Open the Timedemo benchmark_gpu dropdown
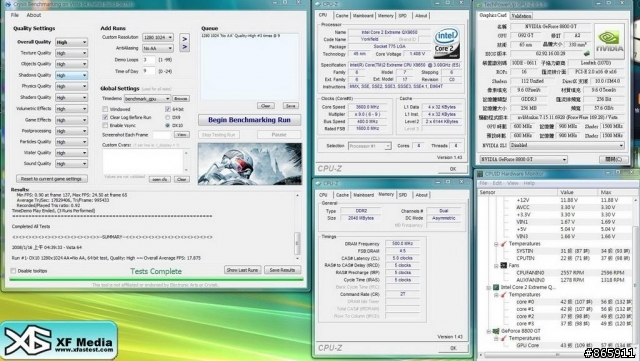Image resolution: width=640 pixels, height=361 pixels. point(147,99)
